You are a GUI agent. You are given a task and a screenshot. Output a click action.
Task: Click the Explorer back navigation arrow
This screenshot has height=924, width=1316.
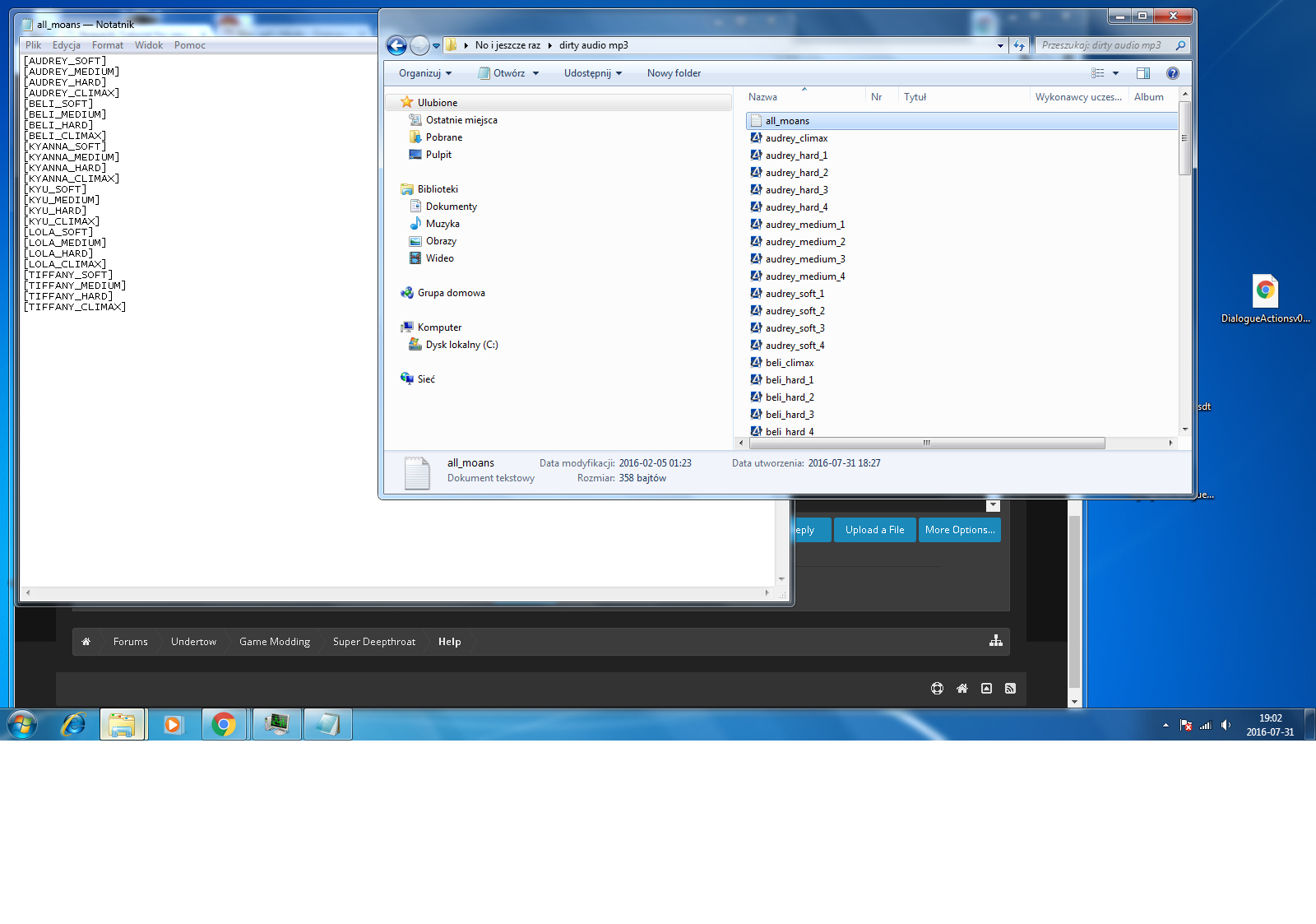pyautogui.click(x=396, y=46)
